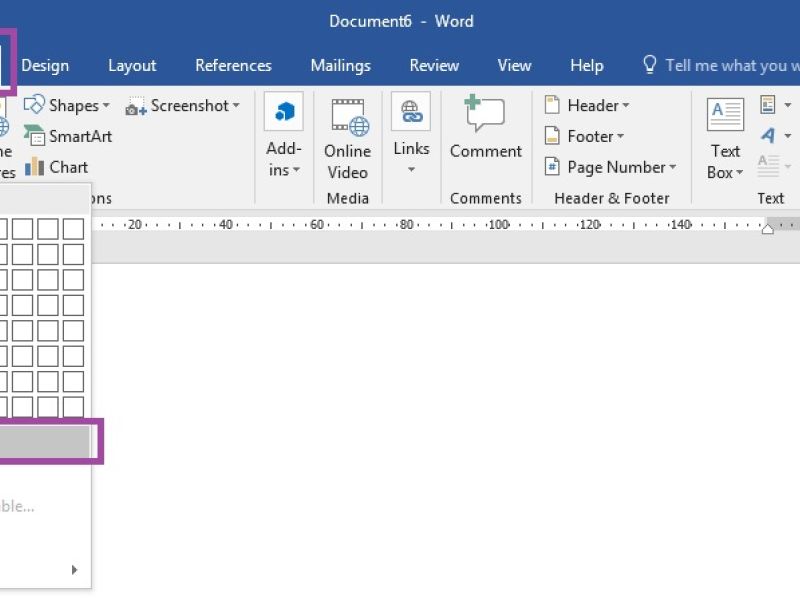Click the Tell me lightbulb icon
The width and height of the screenshot is (800, 600).
[x=649, y=65]
